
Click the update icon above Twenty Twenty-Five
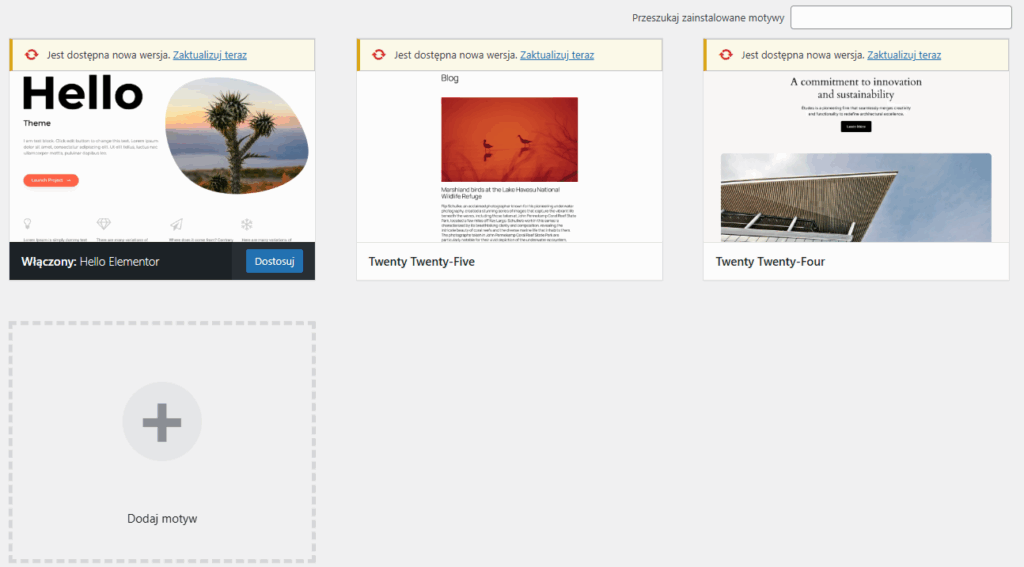[x=378, y=55]
